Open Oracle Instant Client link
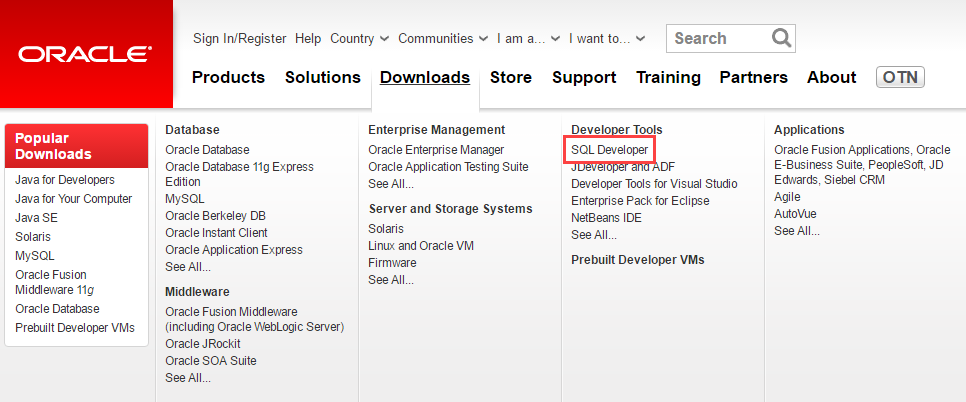 tap(216, 233)
